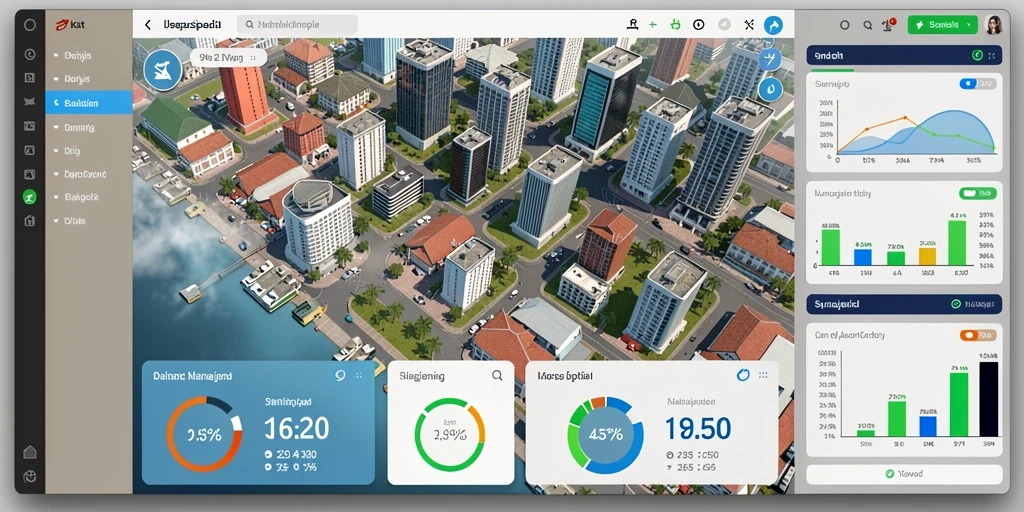Open the green top-right button dropdown arrow
Viewport: 1024px width, 512px height.
[x=968, y=25]
